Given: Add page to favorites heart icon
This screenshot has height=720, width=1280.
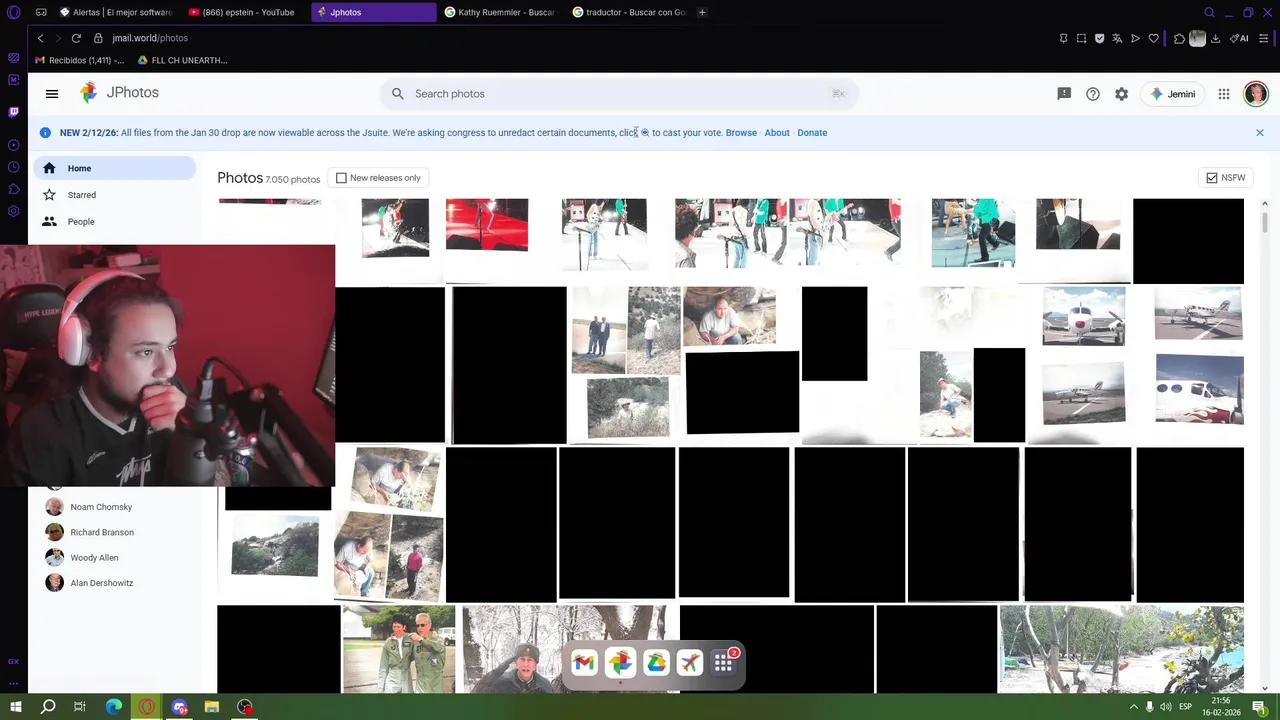Looking at the screenshot, I should (x=1153, y=38).
